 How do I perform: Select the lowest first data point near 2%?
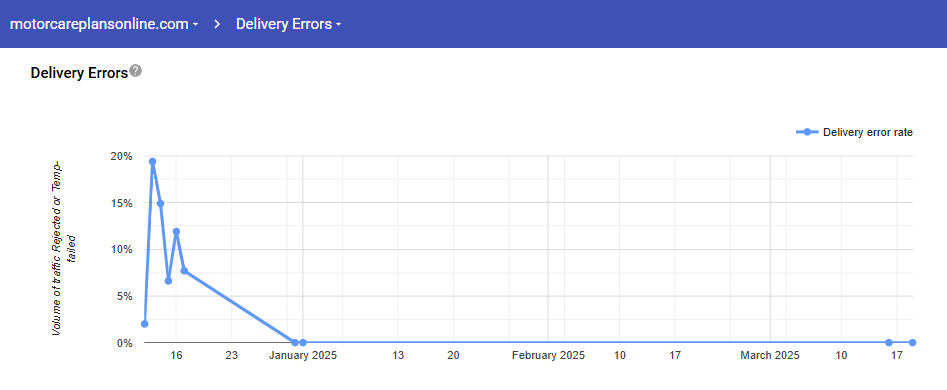pyautogui.click(x=144, y=324)
